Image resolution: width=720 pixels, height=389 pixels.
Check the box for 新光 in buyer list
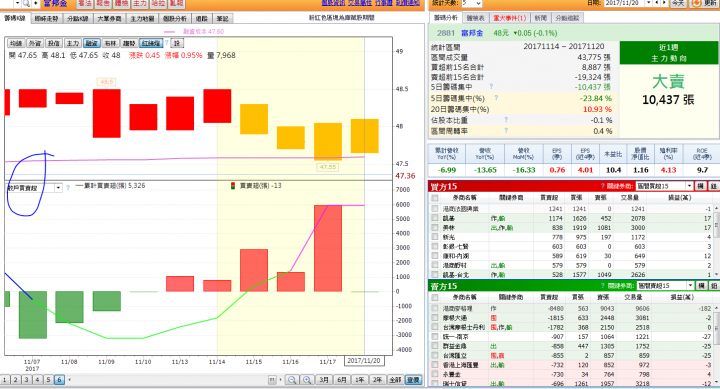pos(435,237)
